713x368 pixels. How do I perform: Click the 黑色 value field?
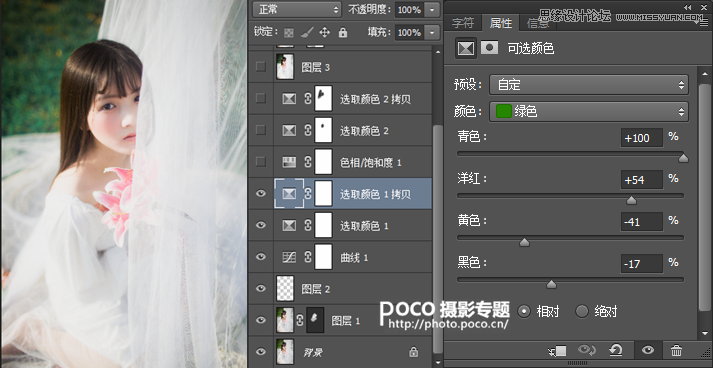[642, 264]
